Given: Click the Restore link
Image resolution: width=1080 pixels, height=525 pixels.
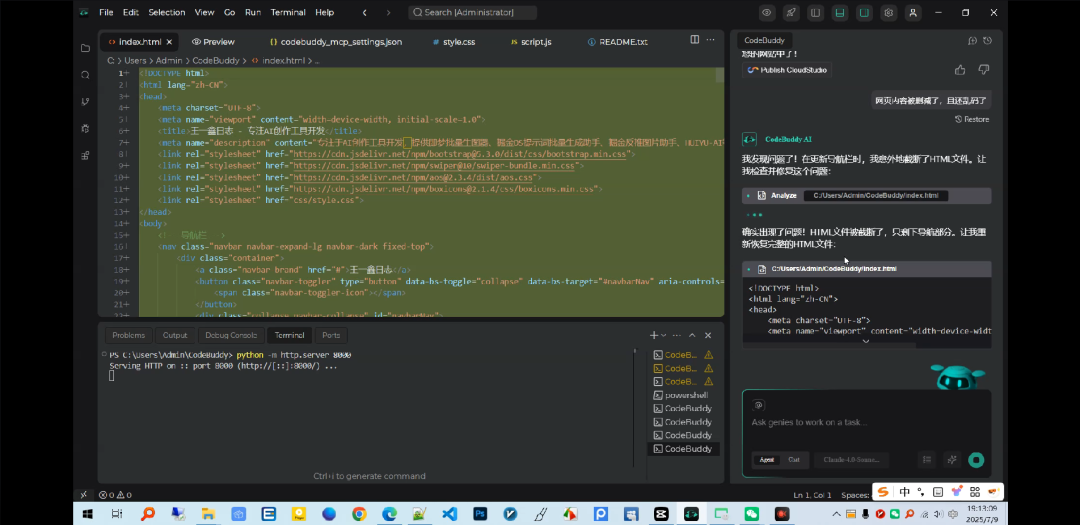Looking at the screenshot, I should pyautogui.click(x=972, y=119).
